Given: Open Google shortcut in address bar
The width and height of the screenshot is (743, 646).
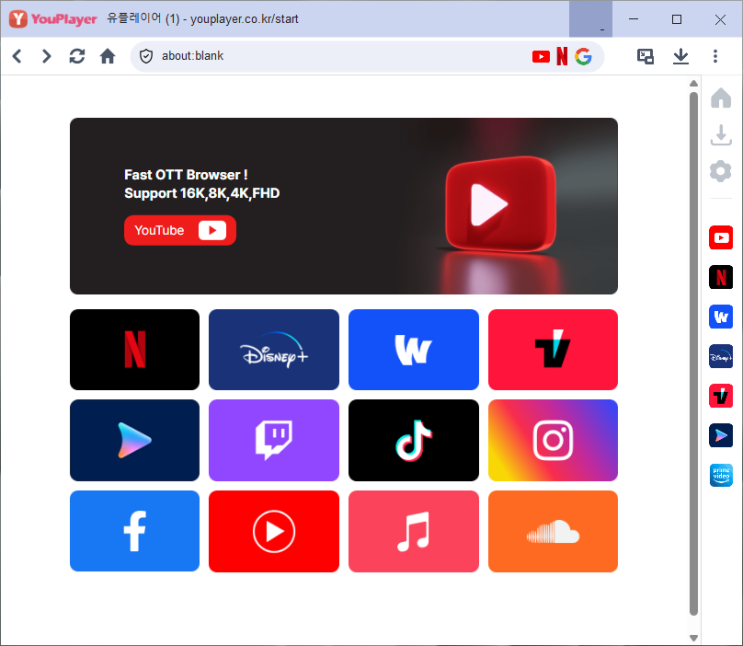Looking at the screenshot, I should pos(583,56).
